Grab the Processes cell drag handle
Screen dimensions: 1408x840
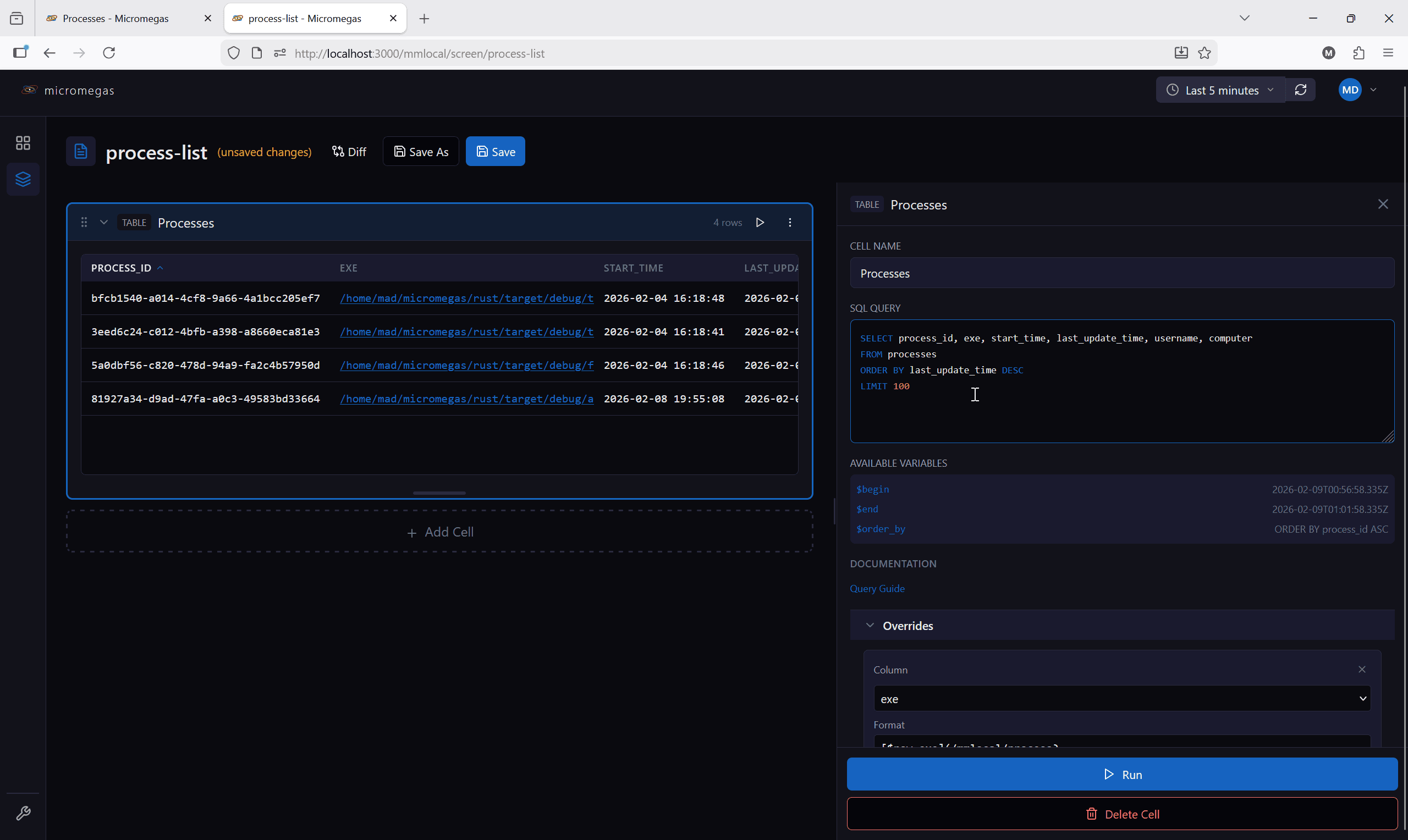click(84, 223)
